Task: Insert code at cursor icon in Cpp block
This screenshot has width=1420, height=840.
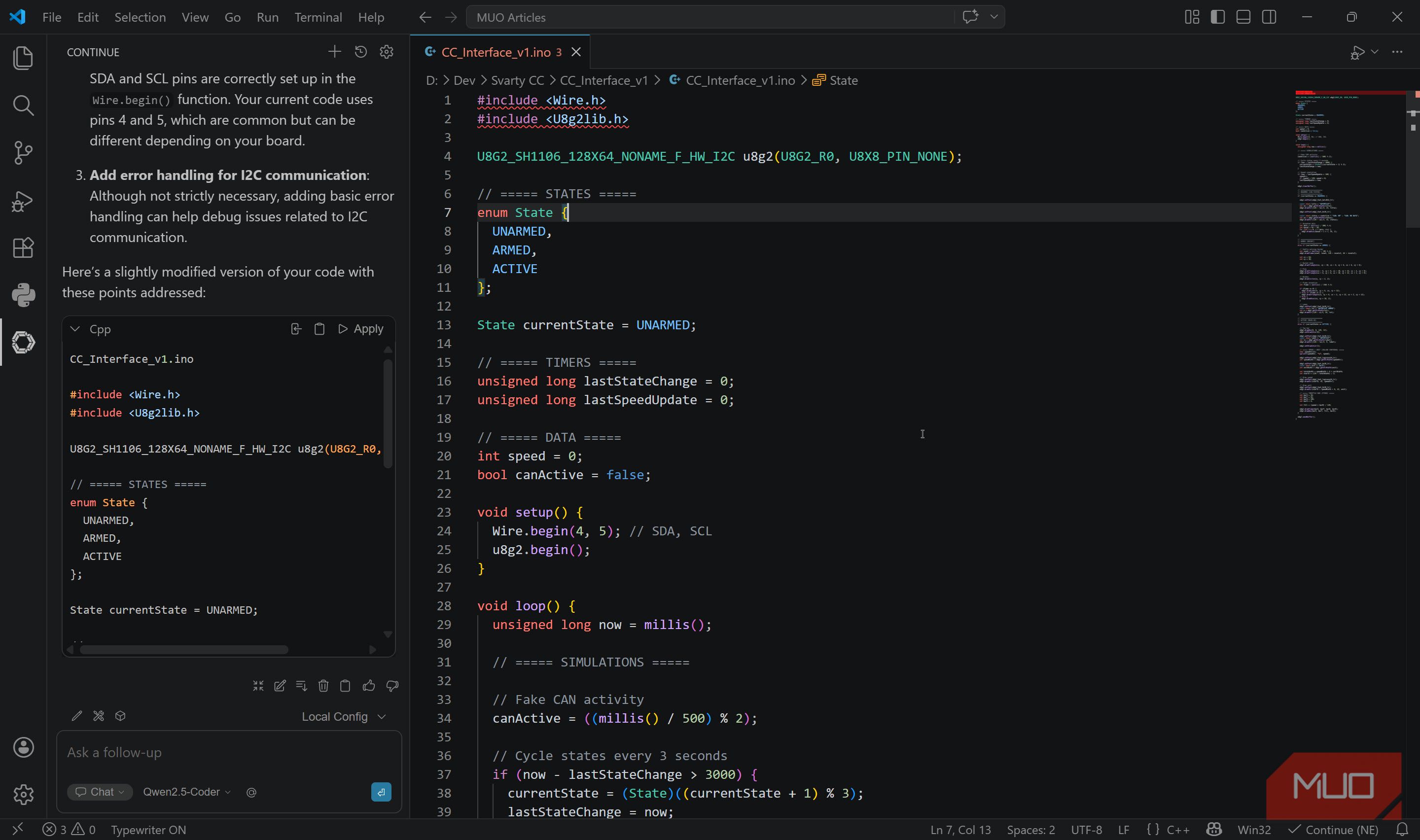Action: 296,329
